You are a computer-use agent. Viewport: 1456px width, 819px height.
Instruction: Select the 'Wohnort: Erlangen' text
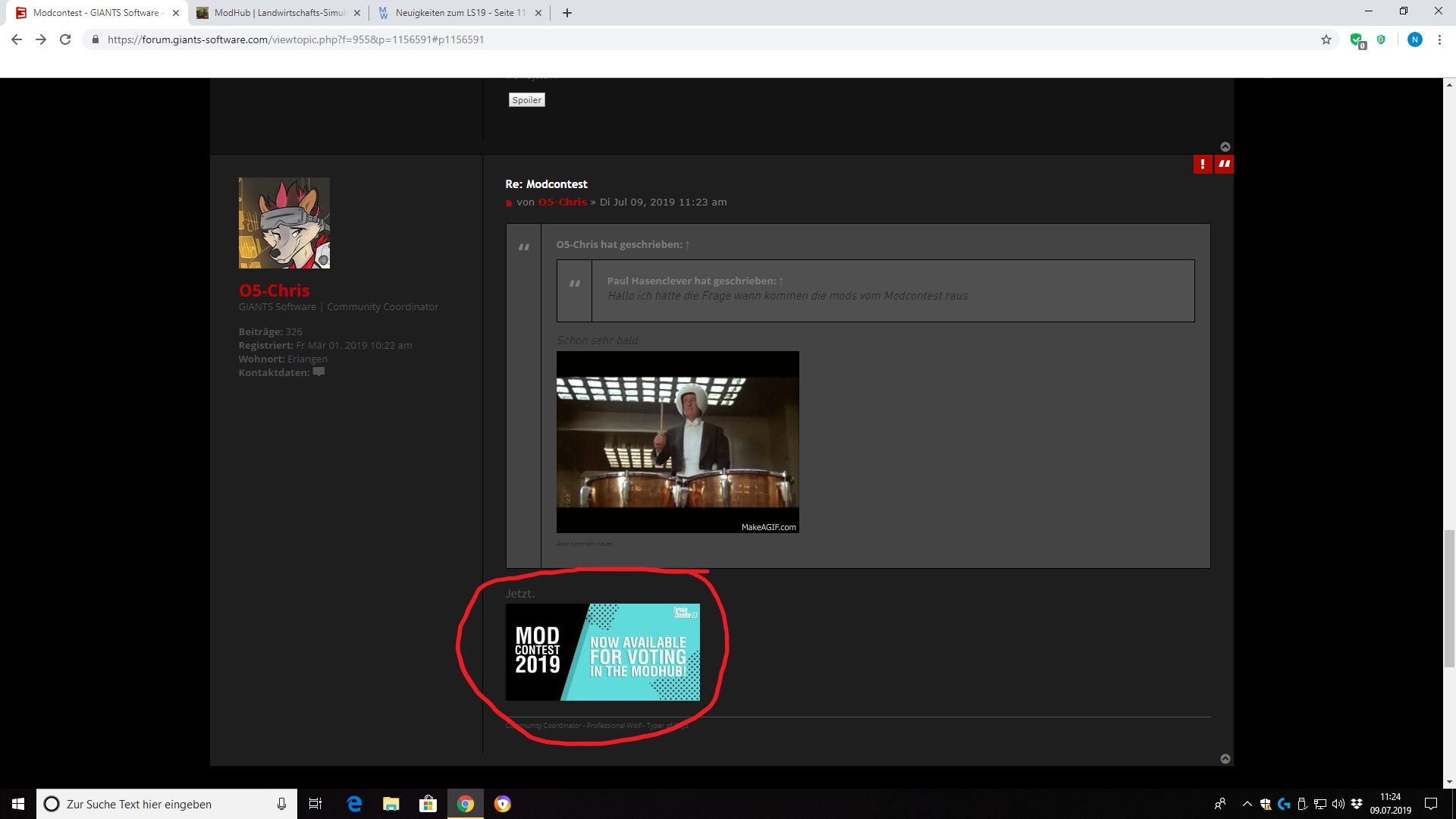[x=283, y=359]
